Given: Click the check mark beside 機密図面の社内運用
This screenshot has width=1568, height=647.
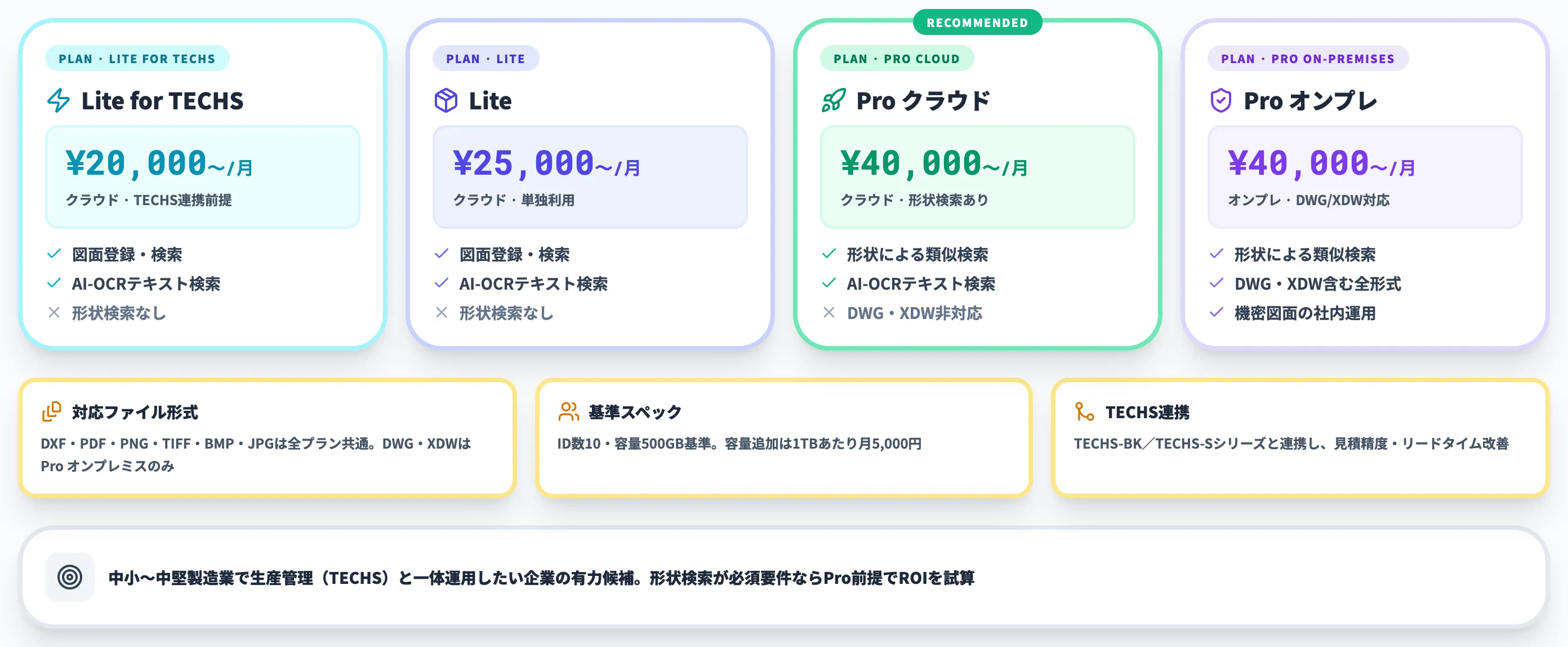Looking at the screenshot, I should point(1216,313).
